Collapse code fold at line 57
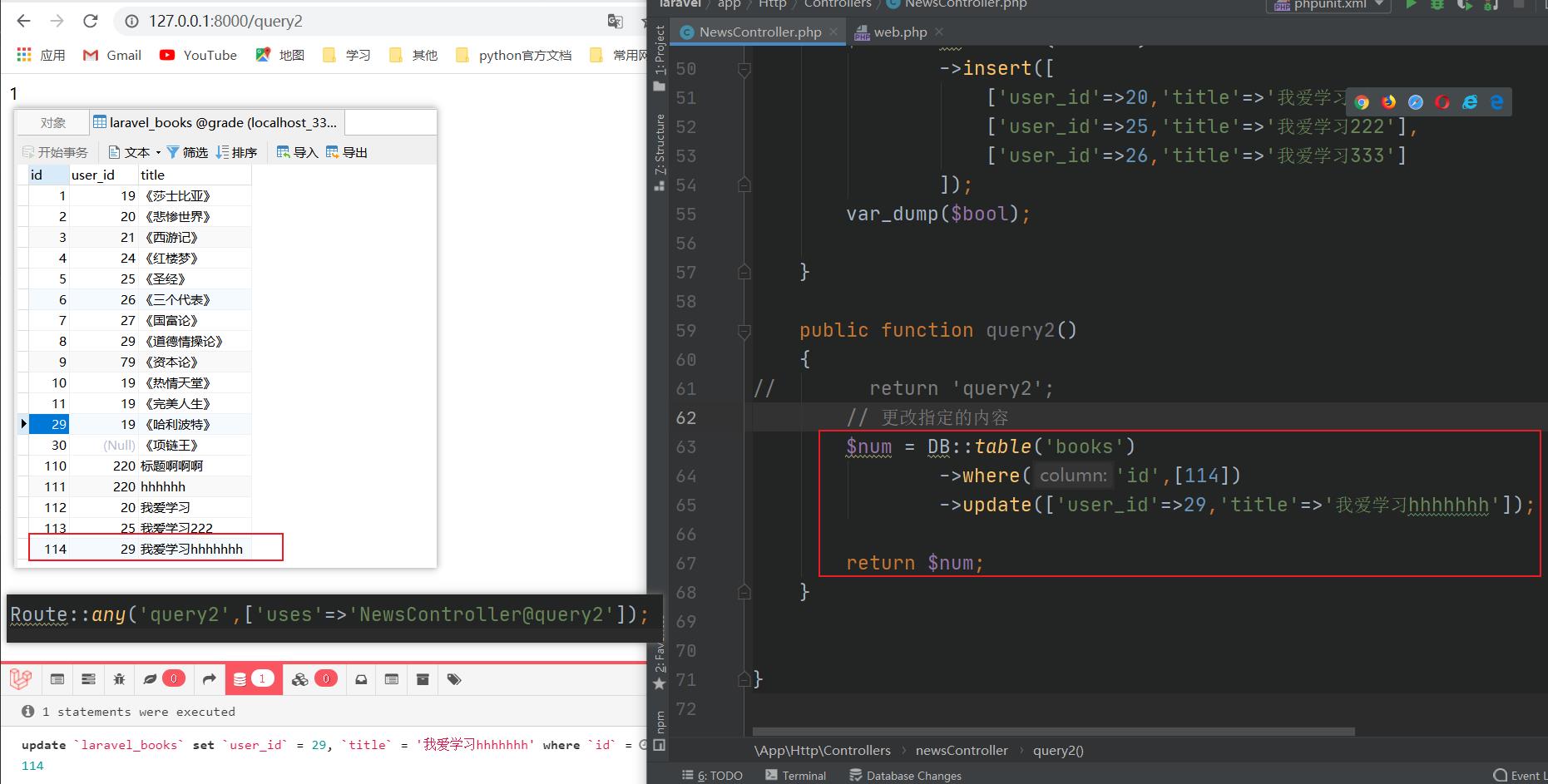 744,272
